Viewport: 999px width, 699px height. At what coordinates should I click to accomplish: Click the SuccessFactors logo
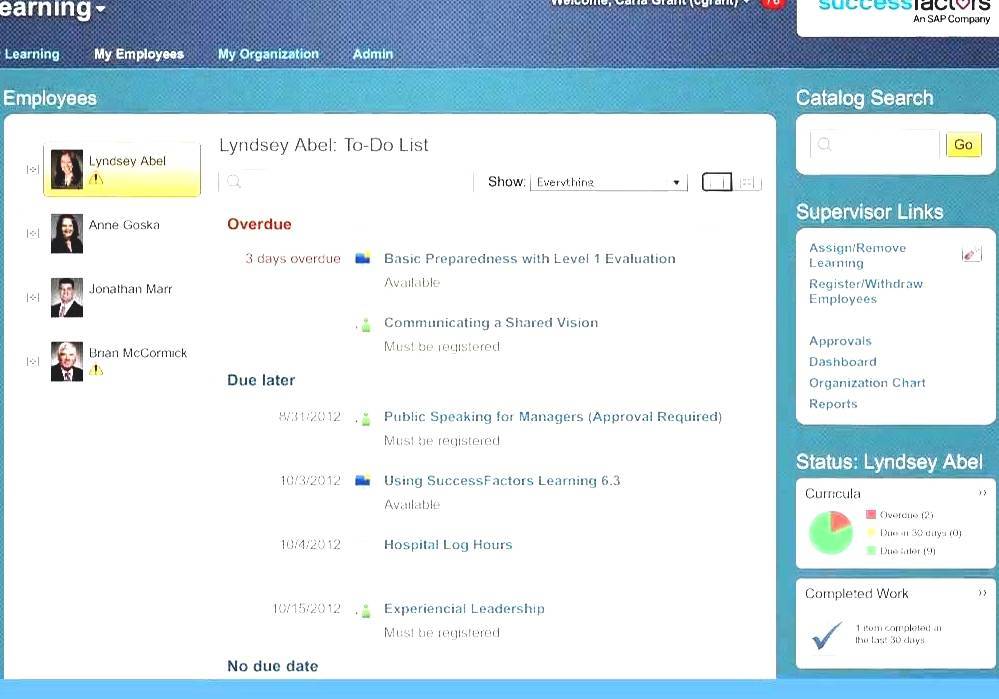point(903,11)
